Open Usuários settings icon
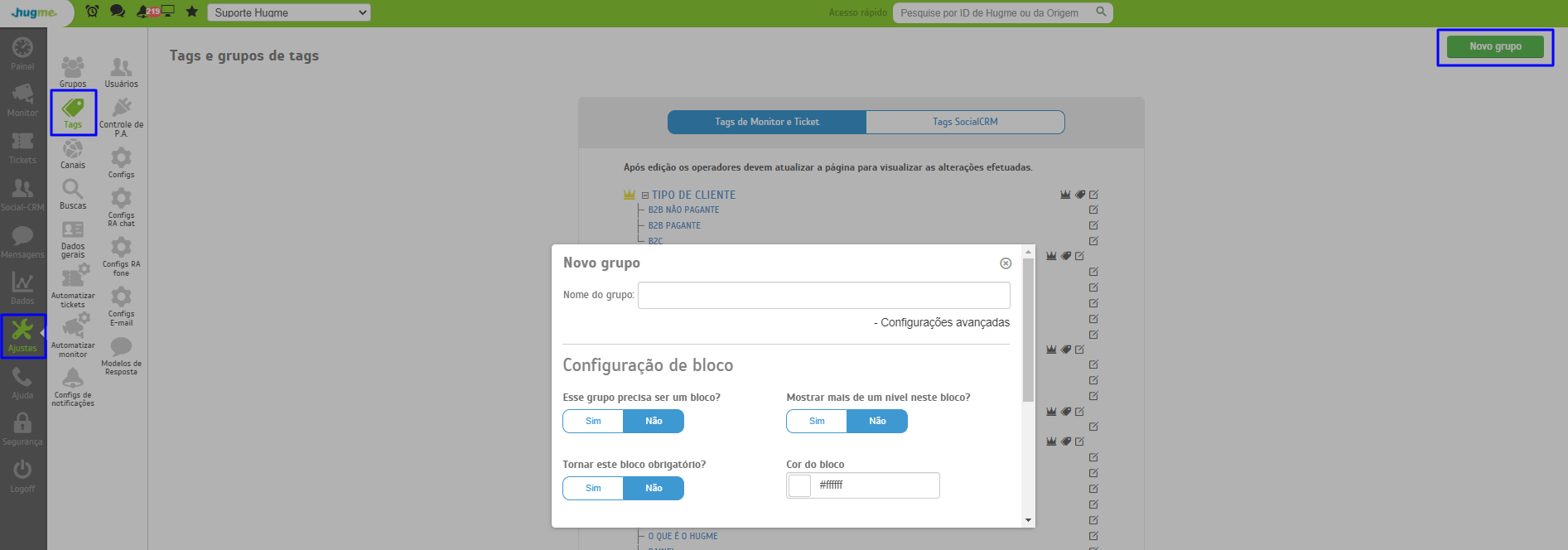 [121, 72]
